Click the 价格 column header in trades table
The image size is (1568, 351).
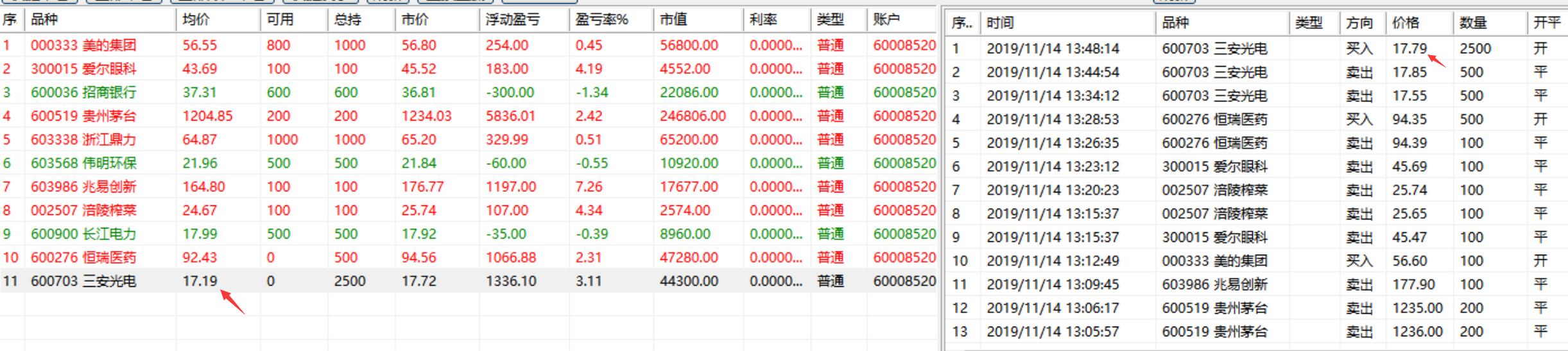1418,23
